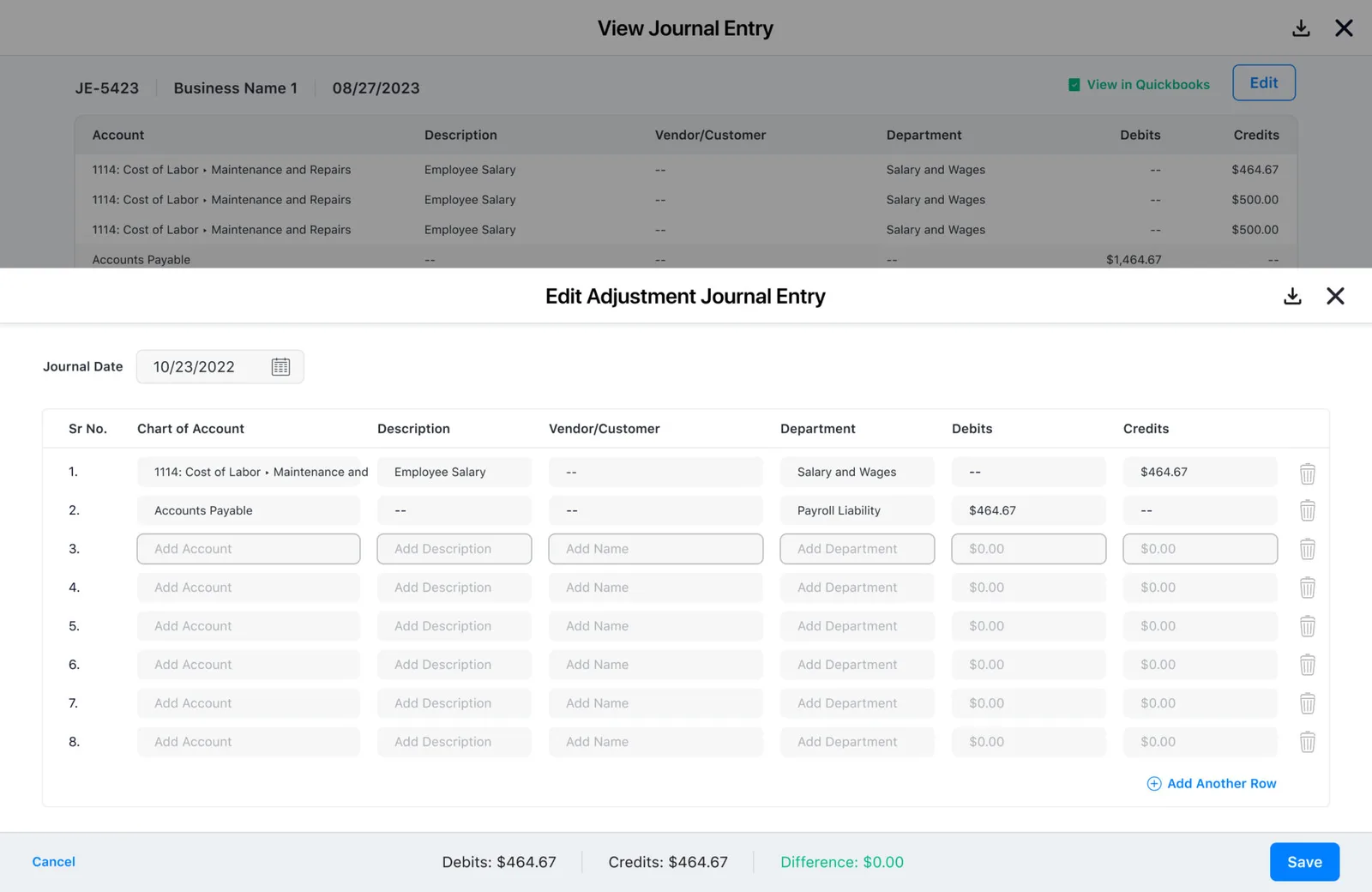Close the Edit Adjustment Journal Entry panel

pos(1335,296)
